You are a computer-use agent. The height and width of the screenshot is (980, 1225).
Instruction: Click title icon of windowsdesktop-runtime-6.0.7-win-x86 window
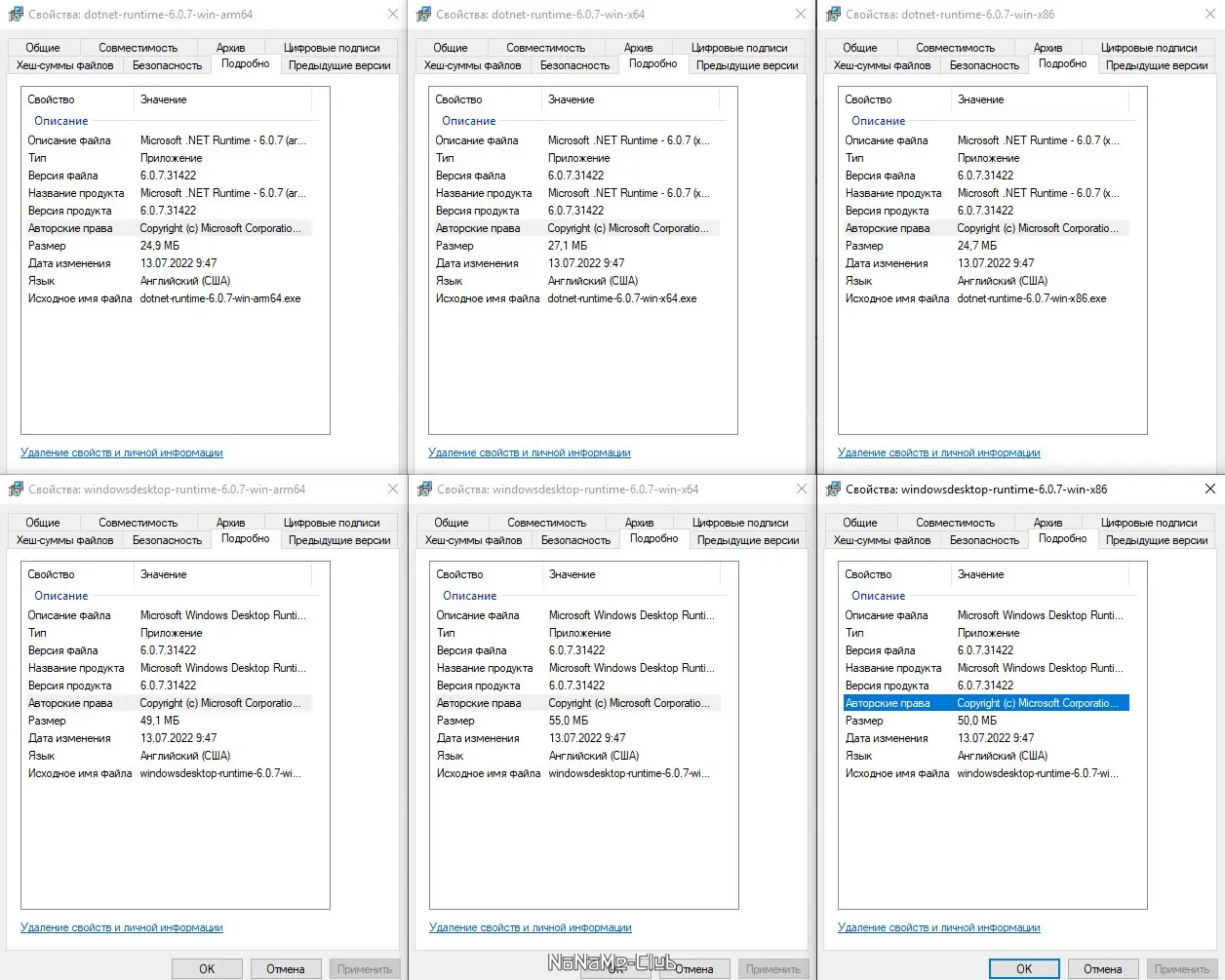coord(834,490)
